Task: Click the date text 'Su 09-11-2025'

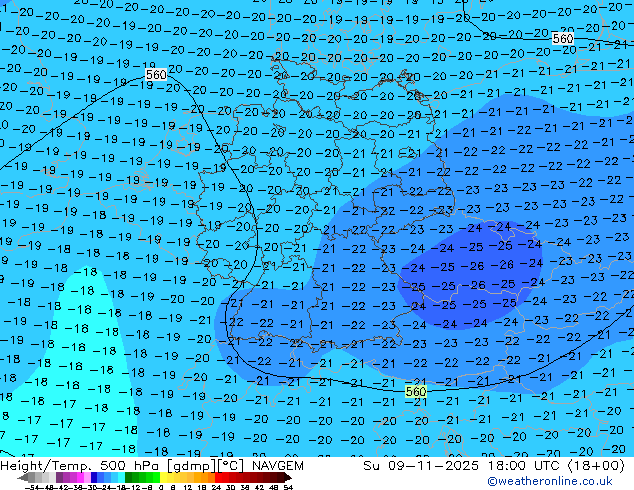Action: [x=421, y=466]
